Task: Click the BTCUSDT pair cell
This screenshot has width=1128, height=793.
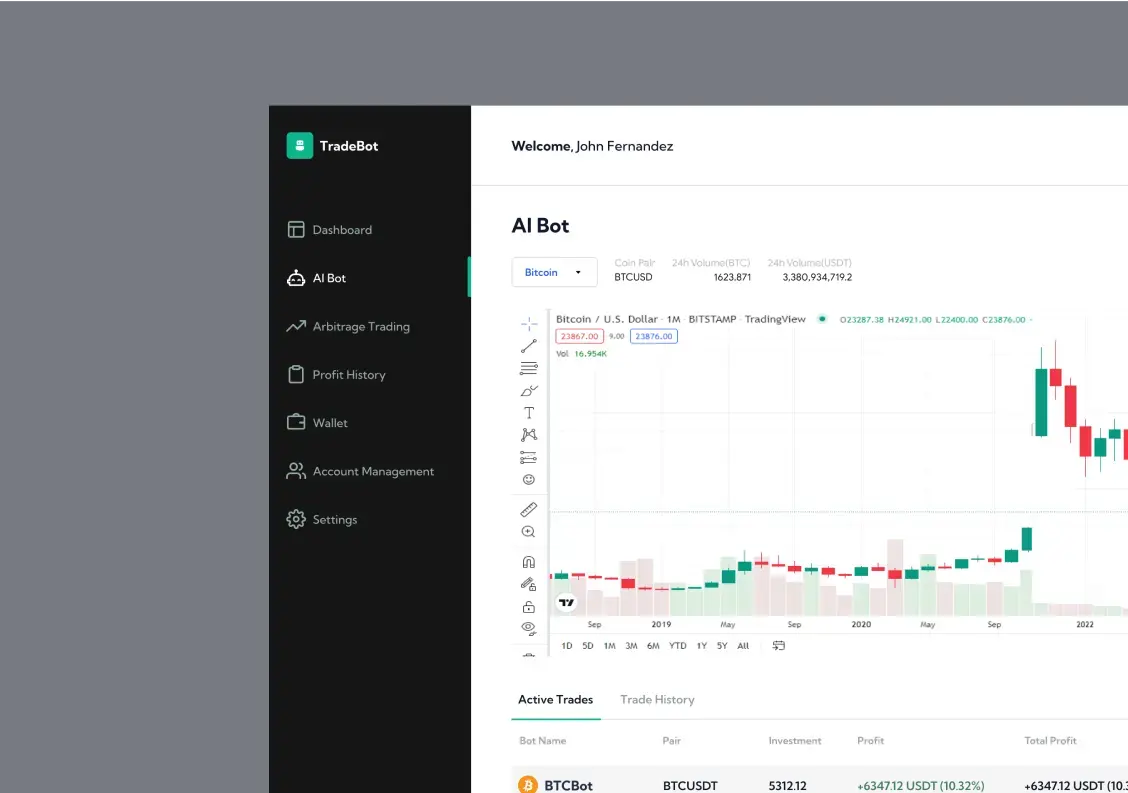Action: pos(690,786)
